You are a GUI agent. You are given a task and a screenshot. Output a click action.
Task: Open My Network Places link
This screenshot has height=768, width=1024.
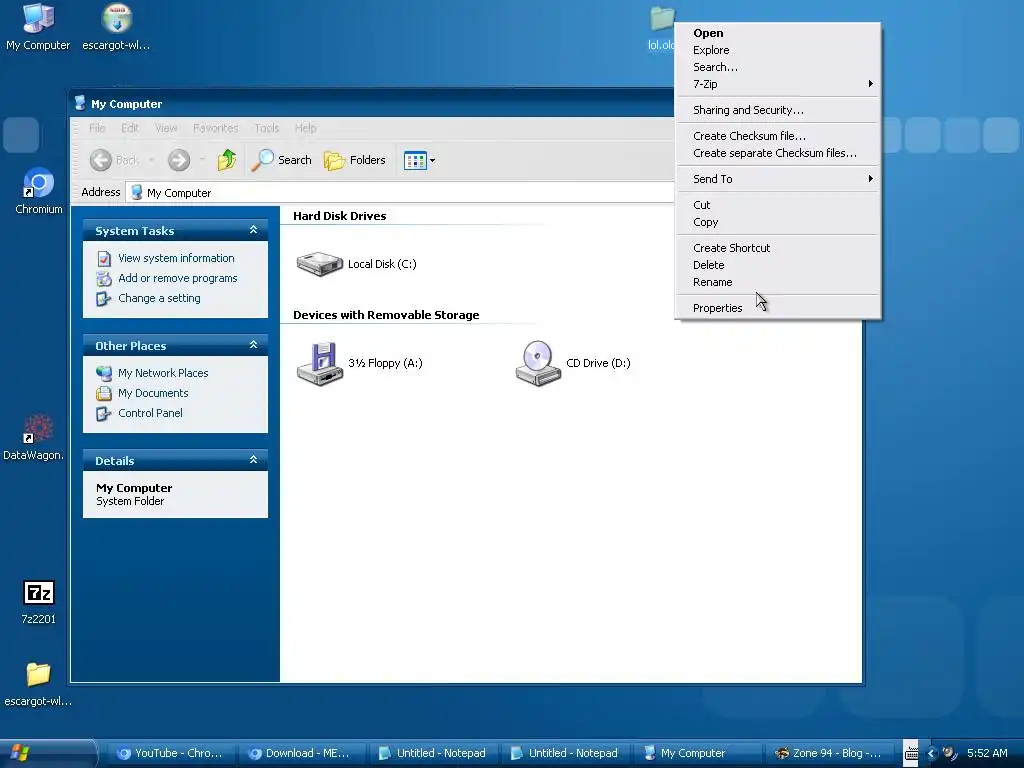coord(163,373)
